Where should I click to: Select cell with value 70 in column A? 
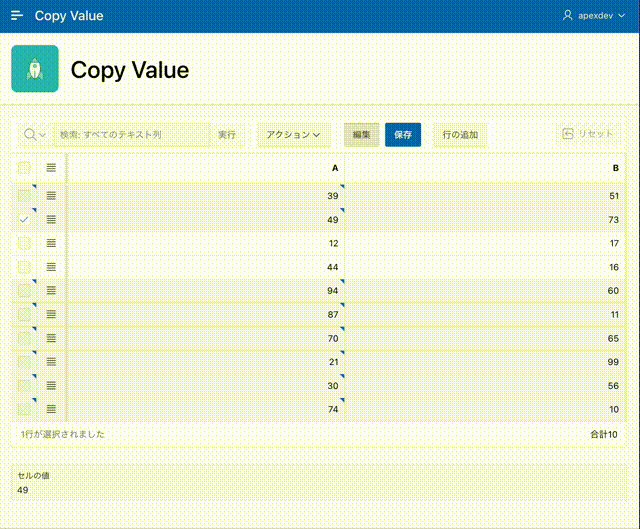[206, 338]
